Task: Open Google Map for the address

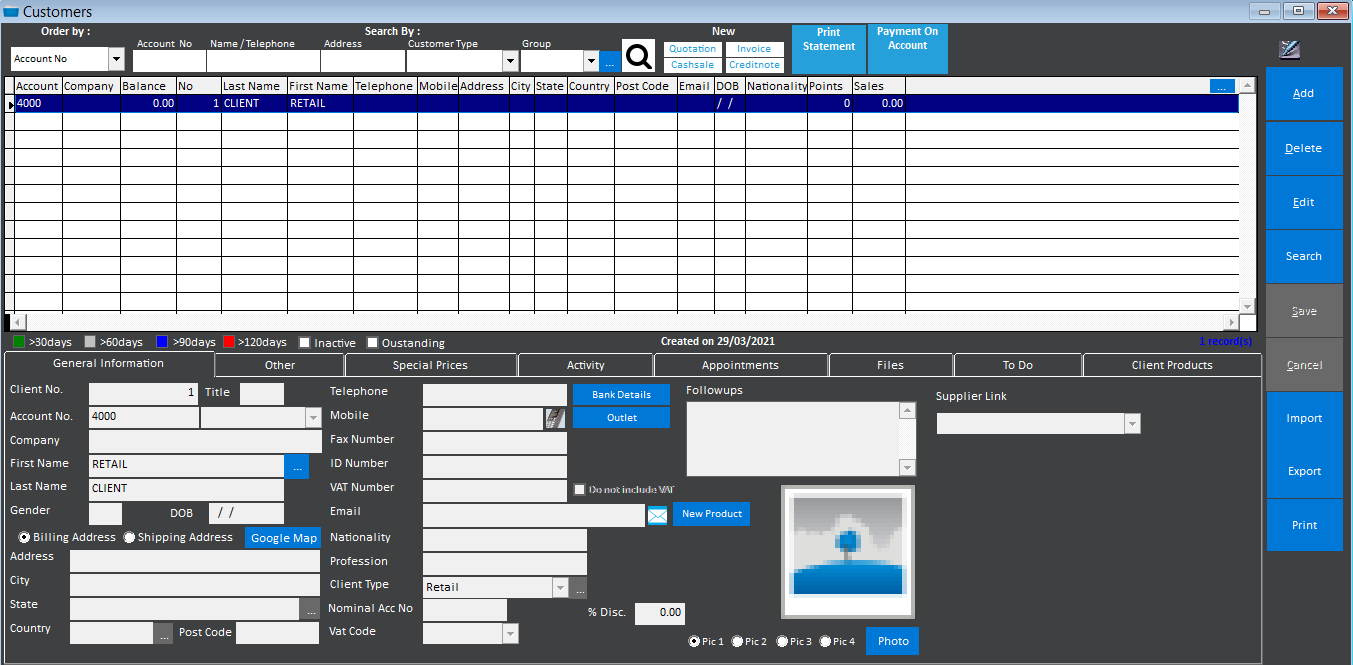Action: click(x=283, y=537)
